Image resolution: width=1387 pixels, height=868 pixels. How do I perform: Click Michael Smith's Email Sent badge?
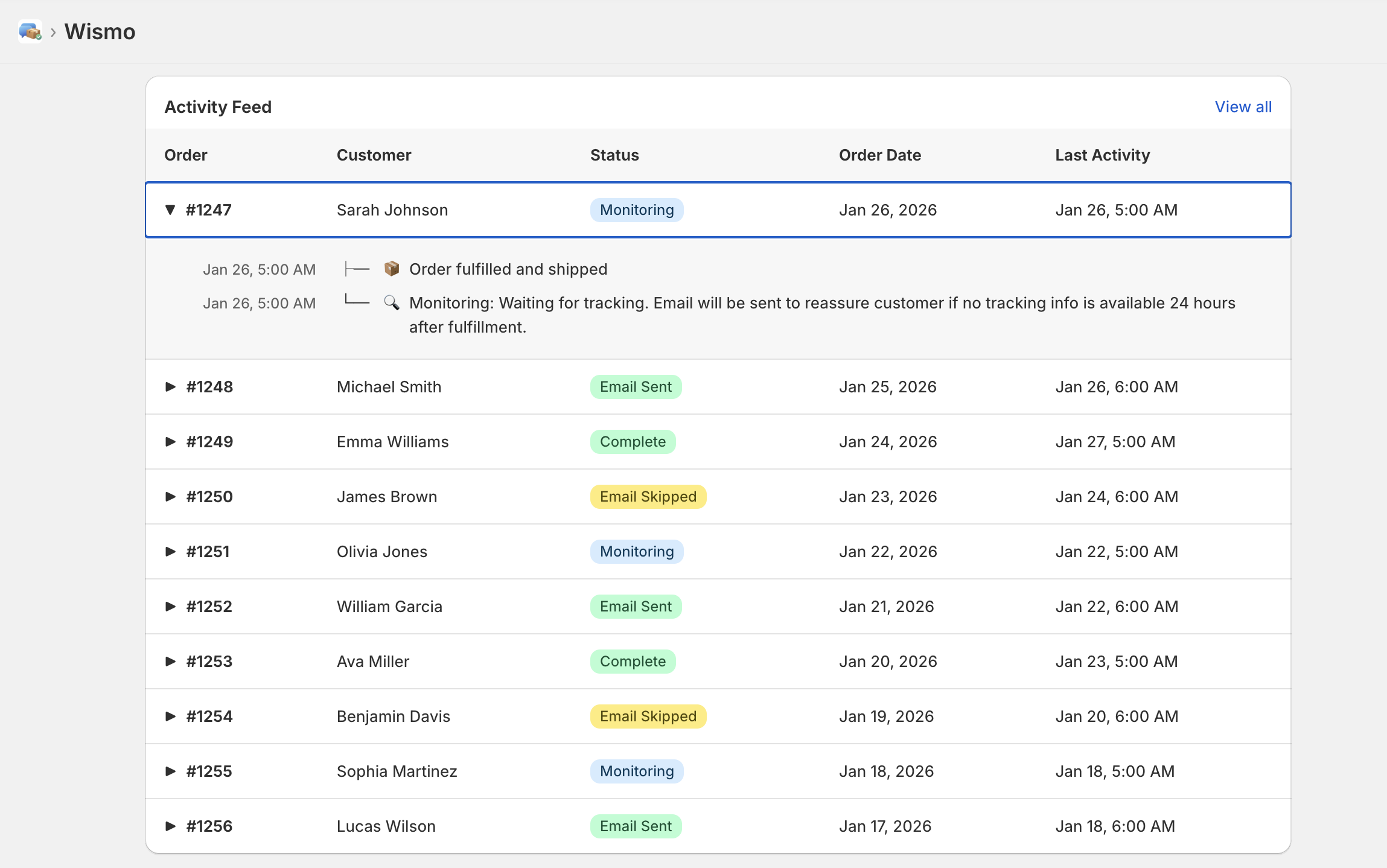[x=636, y=387]
